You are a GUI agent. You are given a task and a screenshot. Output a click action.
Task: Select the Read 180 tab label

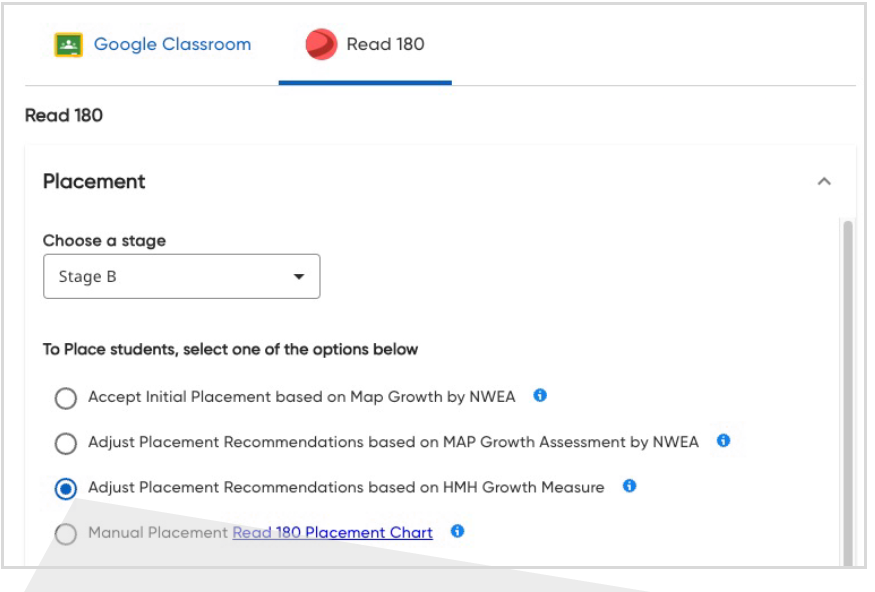[385, 45]
